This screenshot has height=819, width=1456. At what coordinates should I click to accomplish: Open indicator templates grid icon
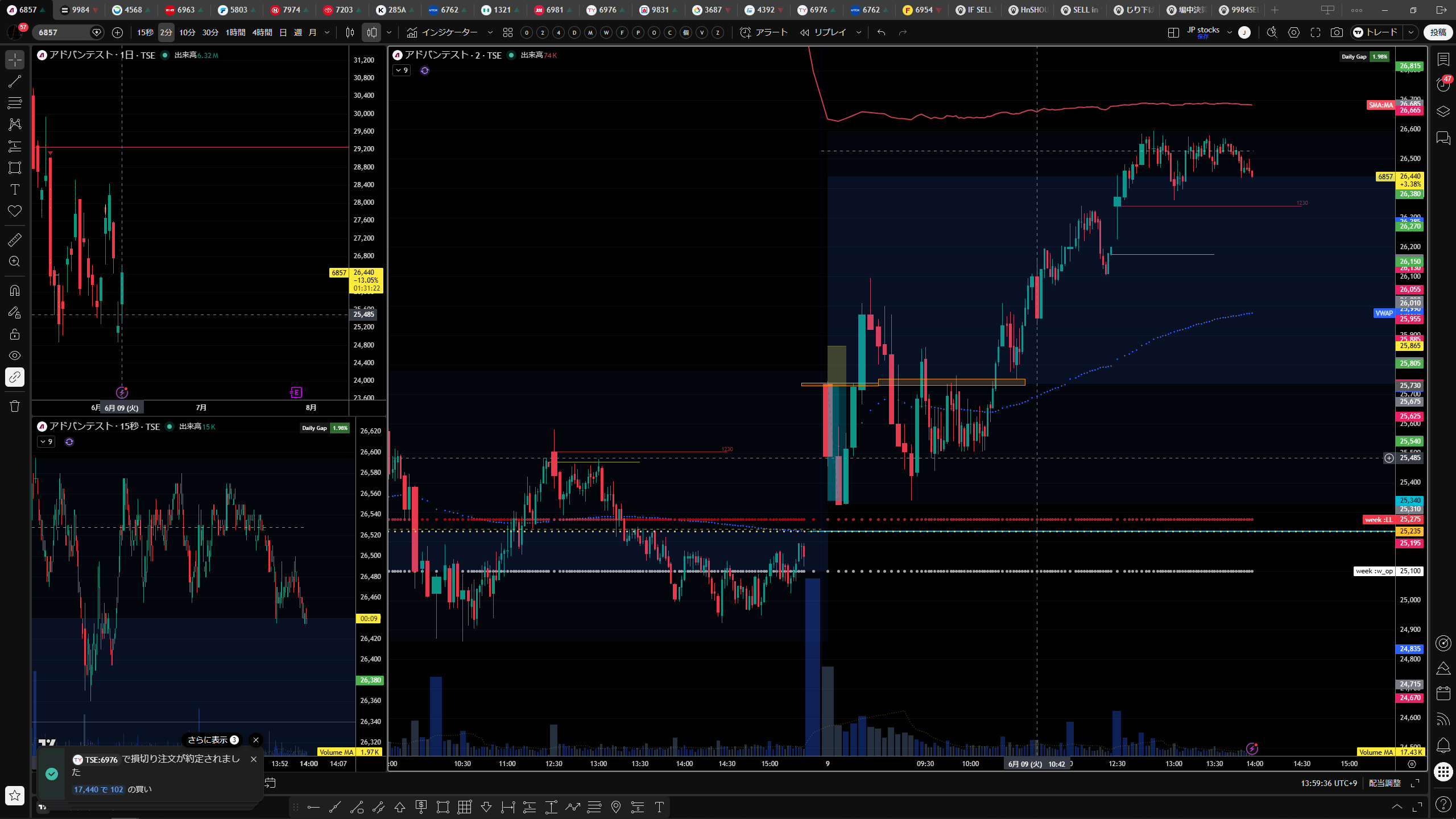(508, 32)
